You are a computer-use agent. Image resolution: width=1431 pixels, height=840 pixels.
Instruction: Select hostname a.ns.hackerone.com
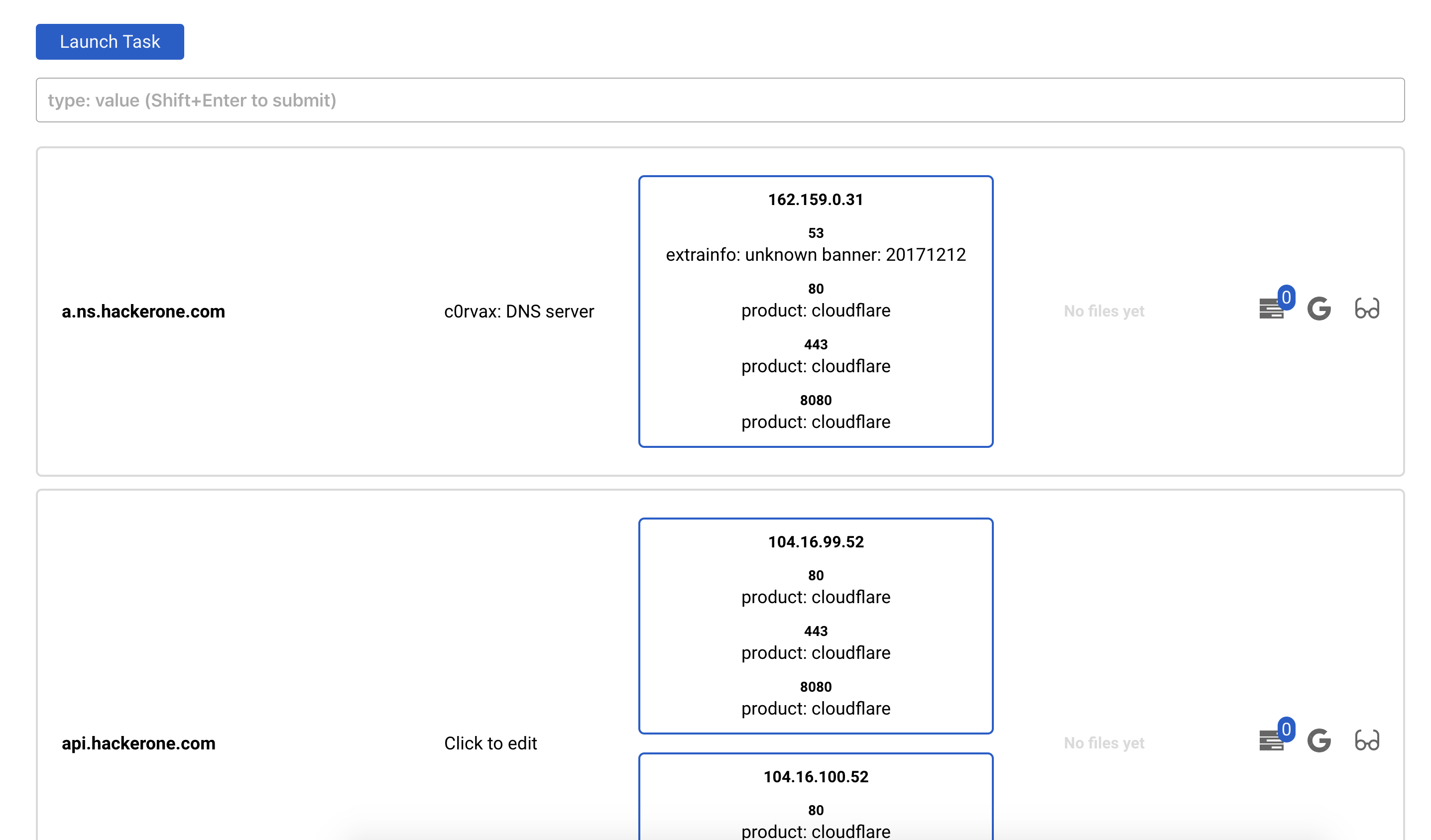143,312
